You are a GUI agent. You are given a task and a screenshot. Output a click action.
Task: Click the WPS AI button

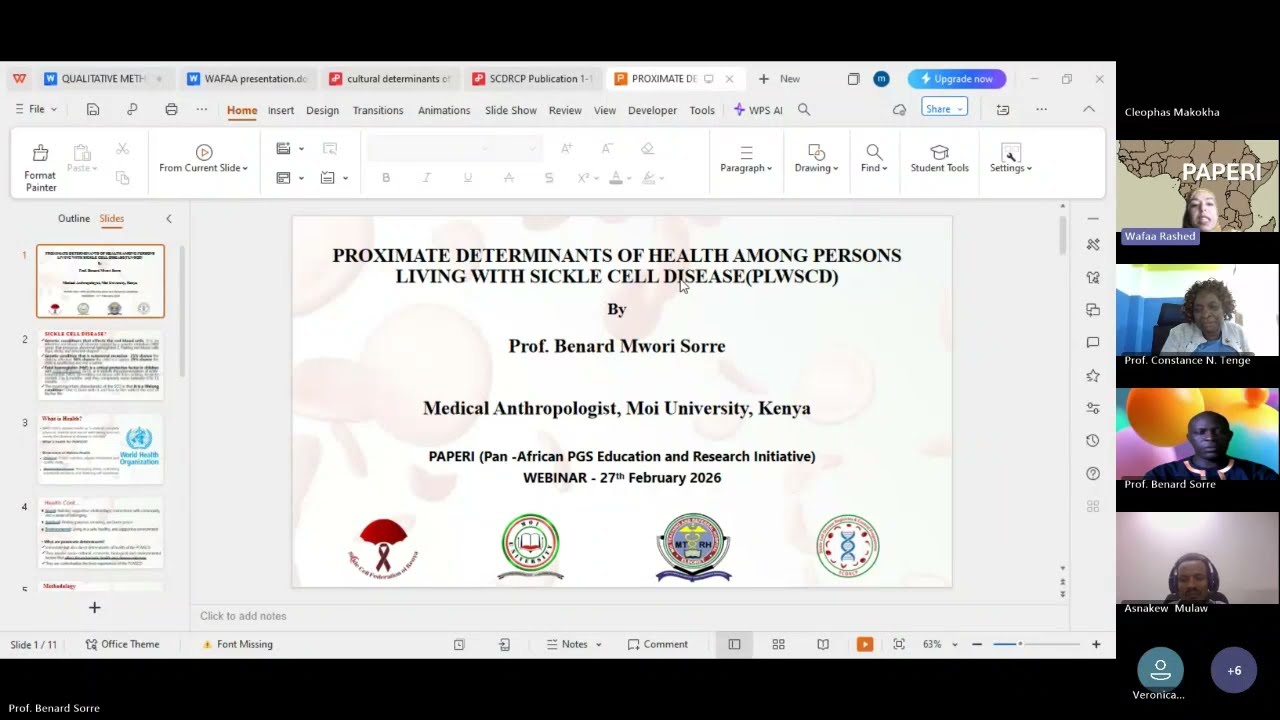point(758,110)
